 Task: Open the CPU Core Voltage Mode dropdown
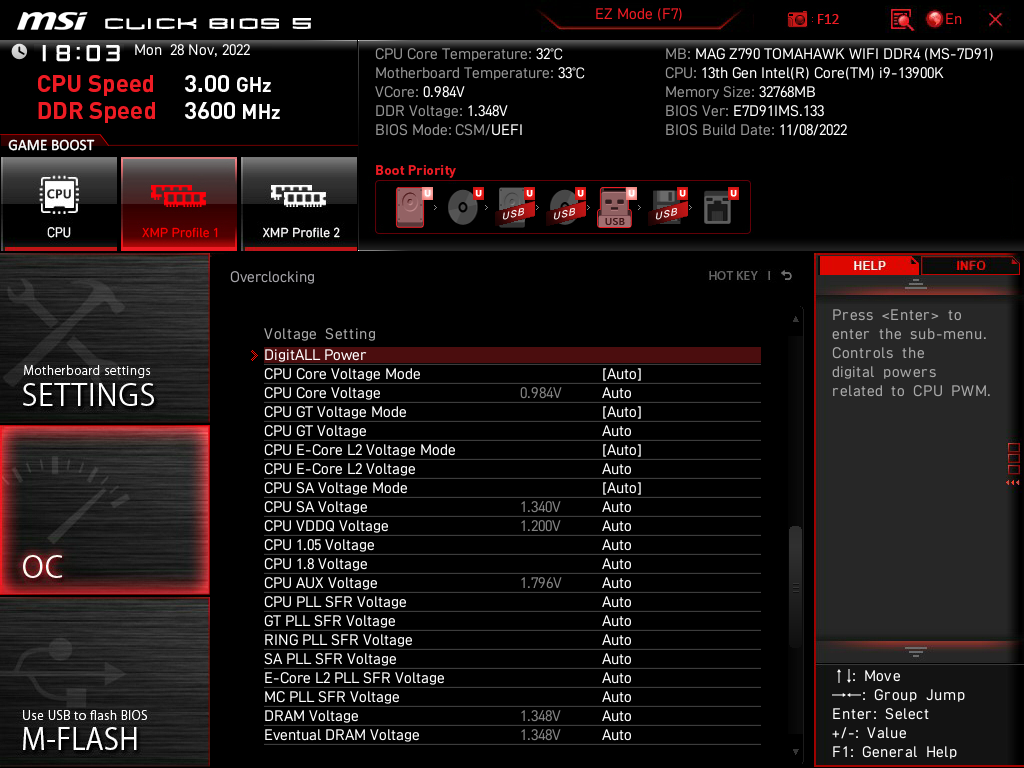tap(622, 374)
